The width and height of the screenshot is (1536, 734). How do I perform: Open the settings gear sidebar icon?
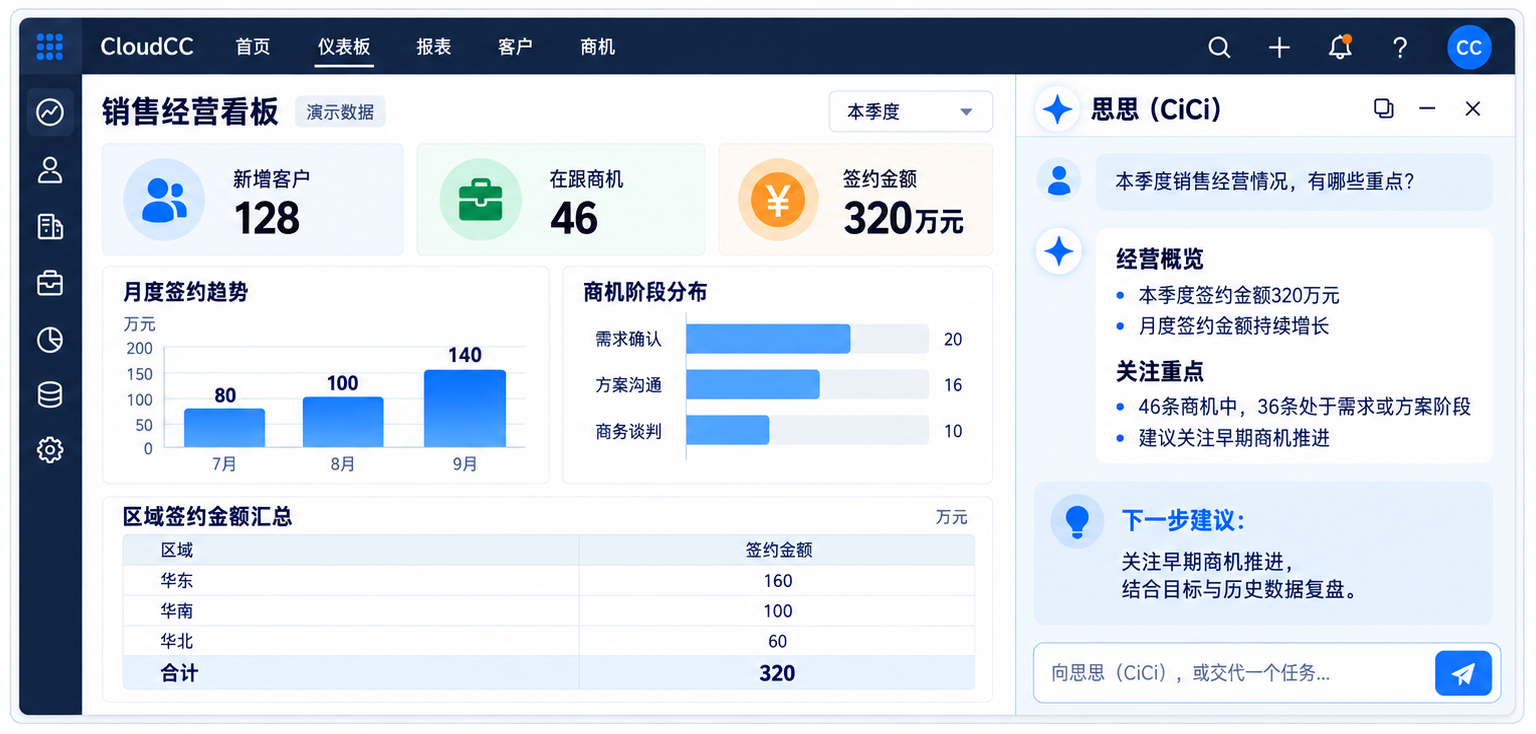point(50,450)
